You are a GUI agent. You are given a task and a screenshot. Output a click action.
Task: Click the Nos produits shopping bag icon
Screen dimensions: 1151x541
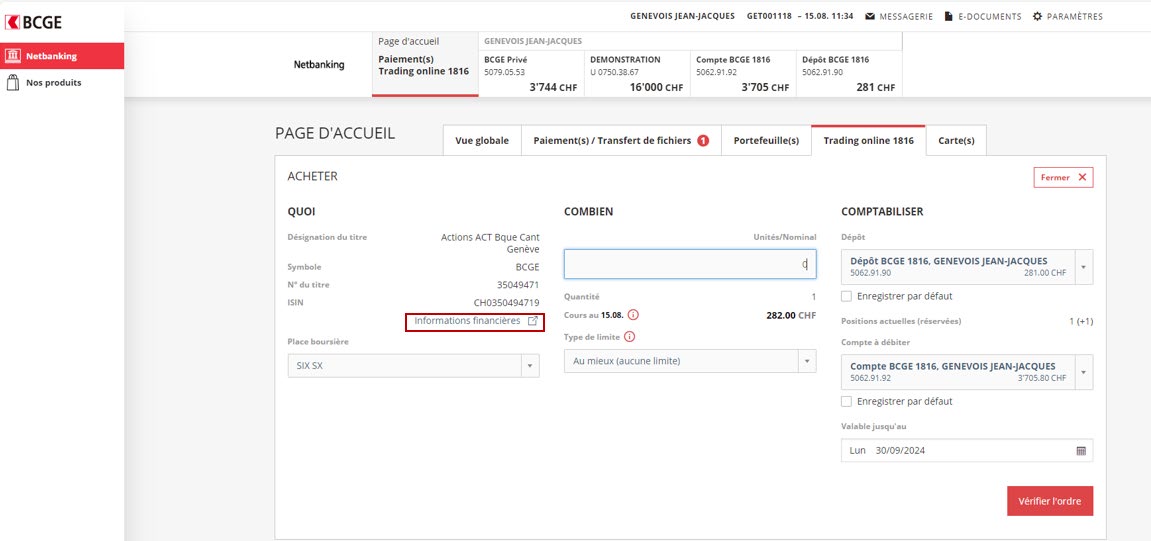click(12, 83)
